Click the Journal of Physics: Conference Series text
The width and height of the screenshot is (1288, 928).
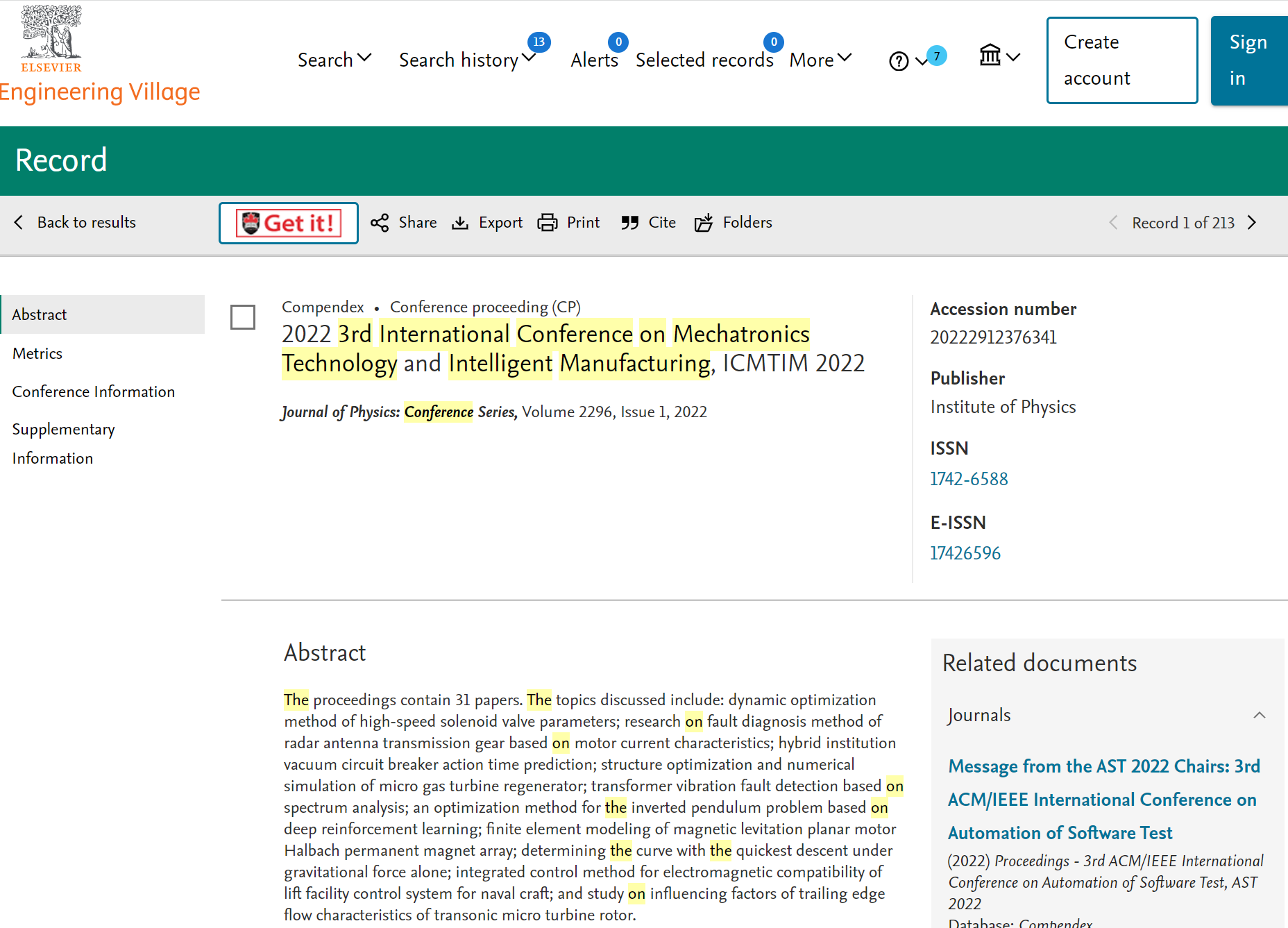pyautogui.click(x=399, y=412)
